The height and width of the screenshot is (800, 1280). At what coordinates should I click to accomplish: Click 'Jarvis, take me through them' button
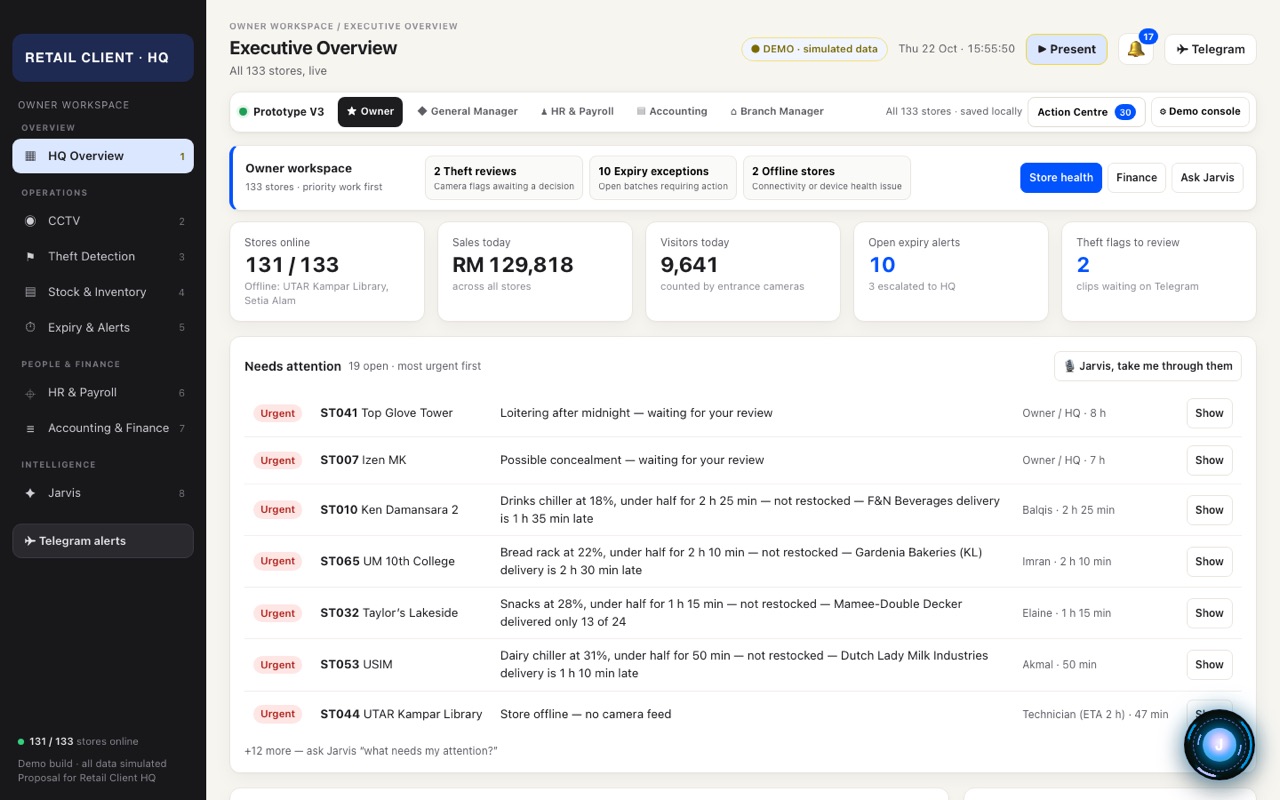[1148, 366]
